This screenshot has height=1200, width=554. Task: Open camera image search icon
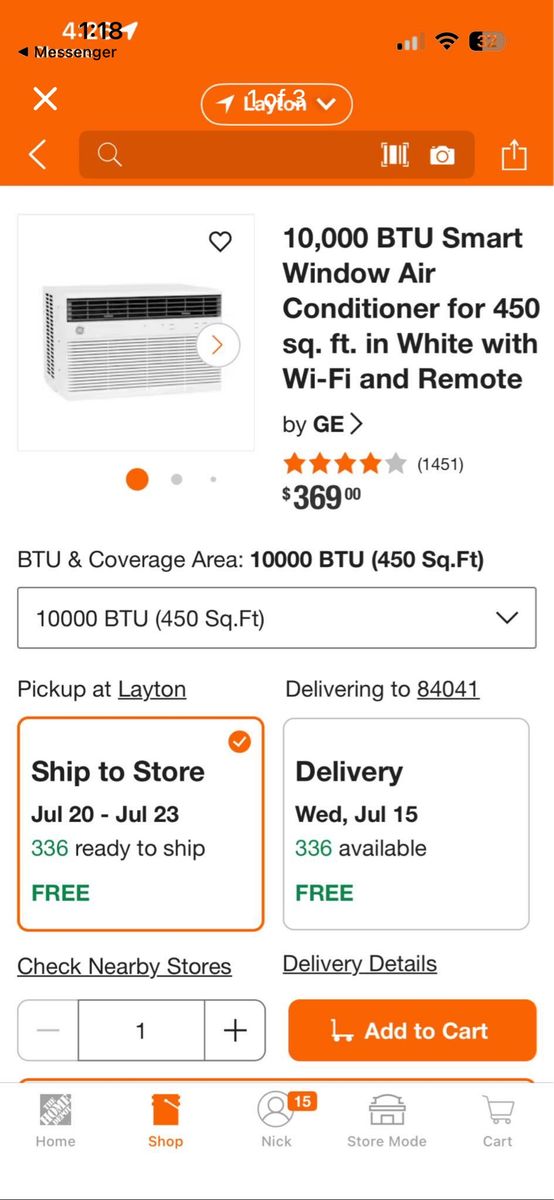pyautogui.click(x=442, y=155)
